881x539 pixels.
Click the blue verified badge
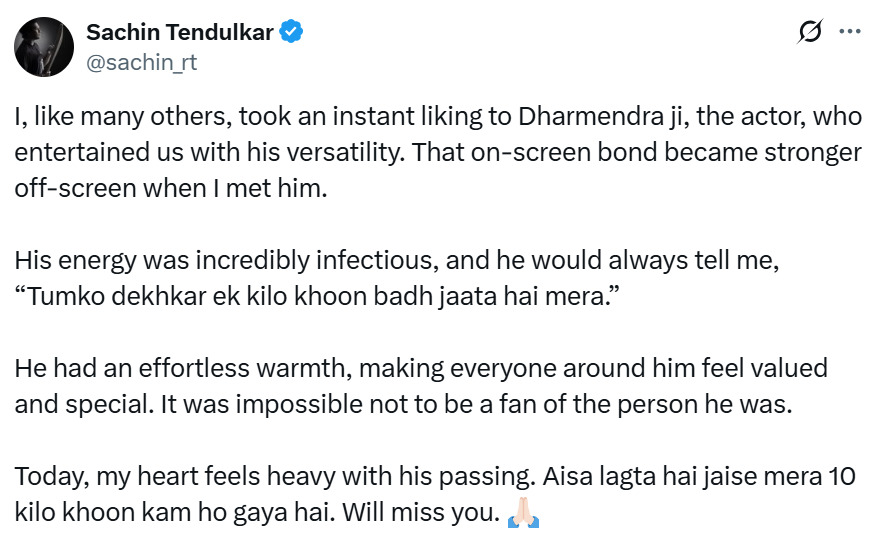coord(292,32)
